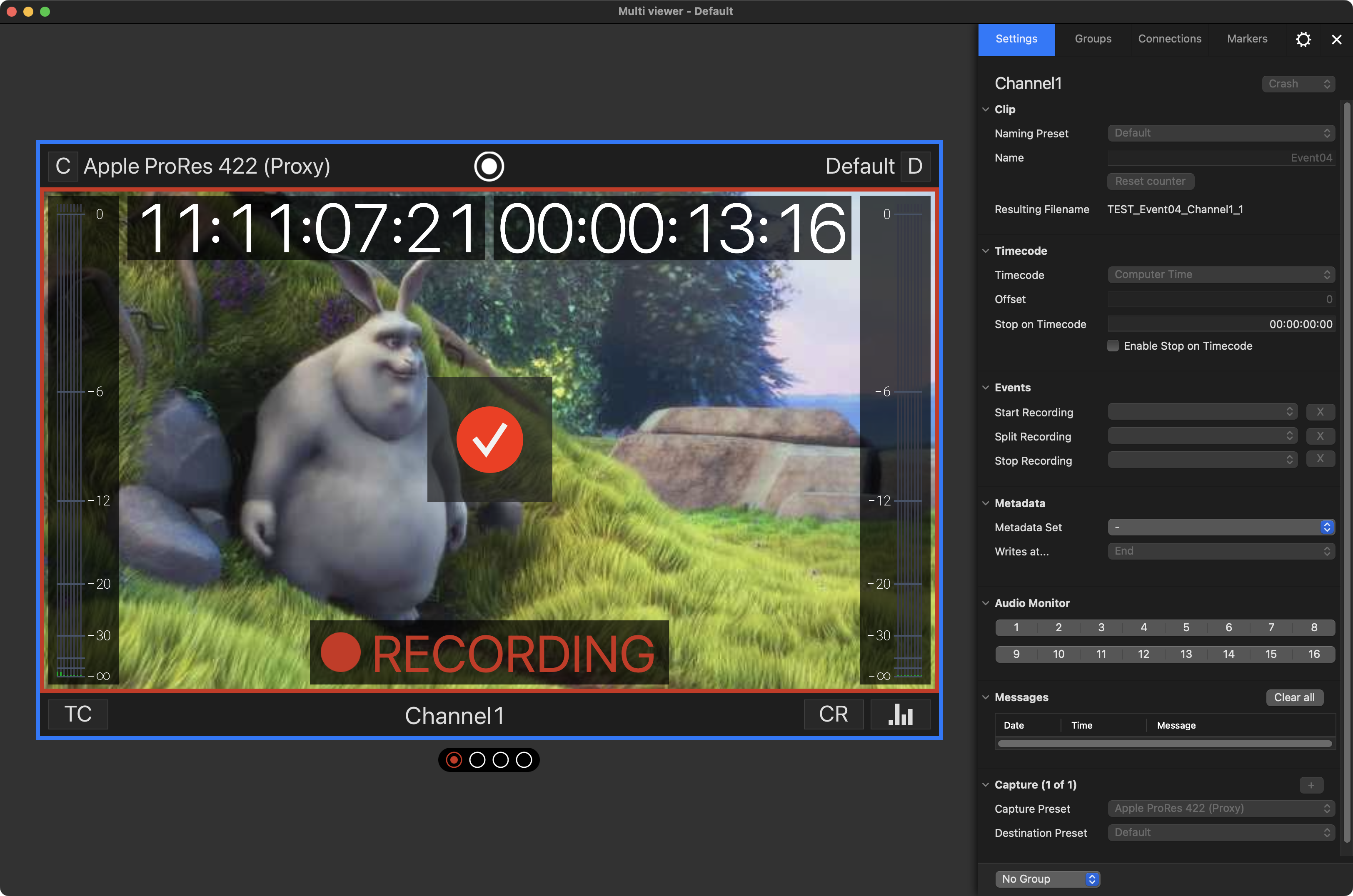Click the red RECORDING indicator dot

click(341, 652)
